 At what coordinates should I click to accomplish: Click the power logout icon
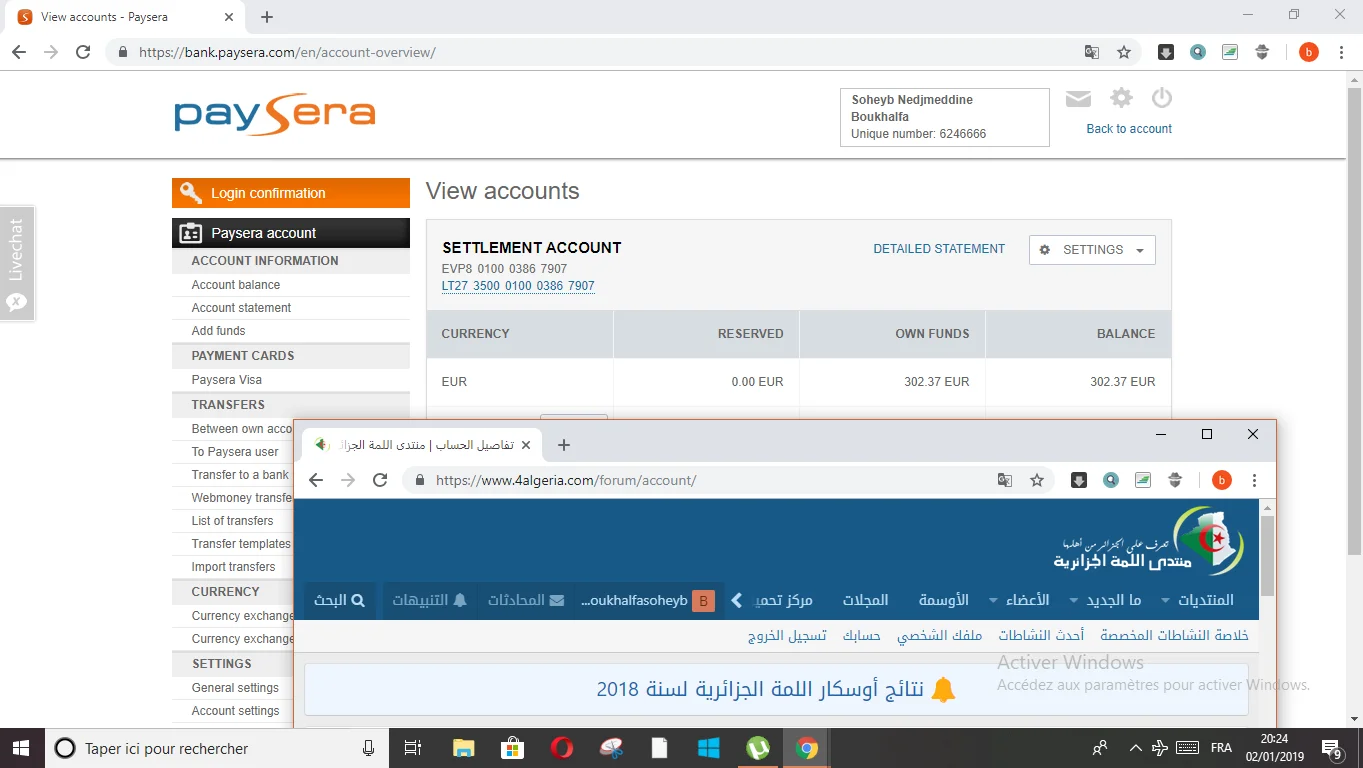pyautogui.click(x=1161, y=98)
